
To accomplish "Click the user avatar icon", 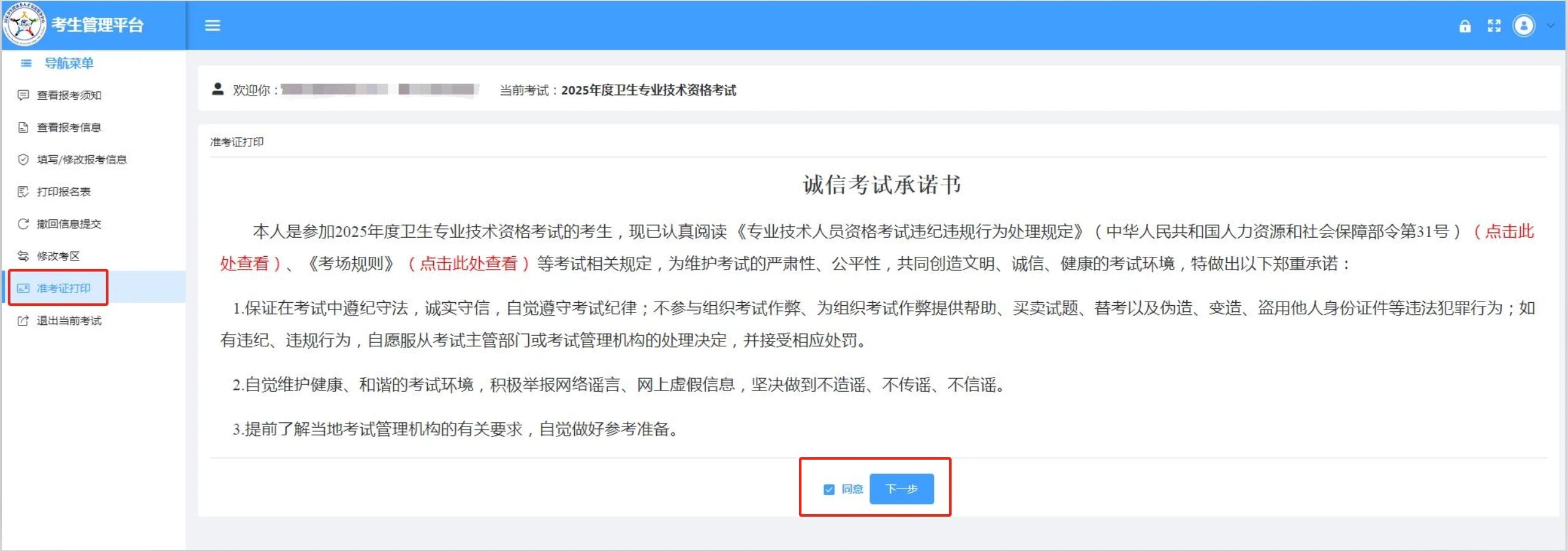I will 1523,26.
